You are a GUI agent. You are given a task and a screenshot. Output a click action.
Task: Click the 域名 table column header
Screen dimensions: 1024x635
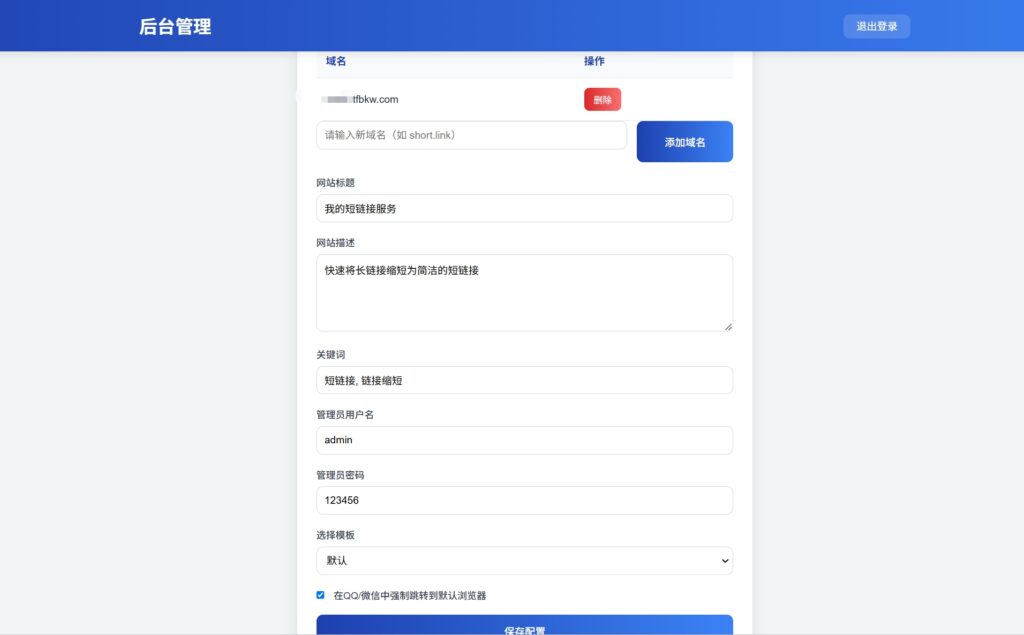coord(334,61)
